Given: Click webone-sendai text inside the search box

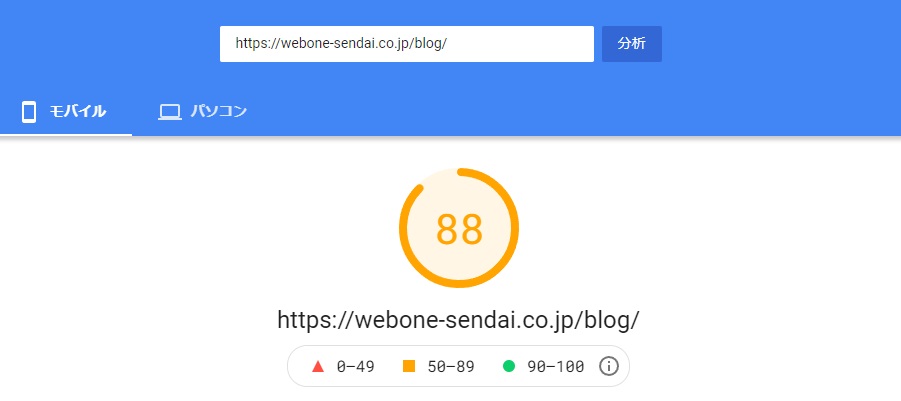Looking at the screenshot, I should pyautogui.click(x=327, y=44).
